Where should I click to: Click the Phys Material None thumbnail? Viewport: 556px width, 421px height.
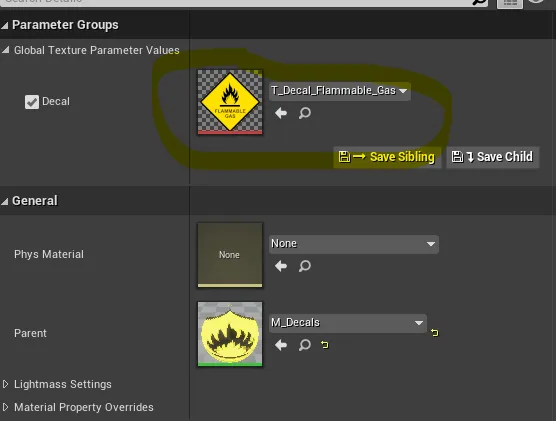pyautogui.click(x=230, y=255)
